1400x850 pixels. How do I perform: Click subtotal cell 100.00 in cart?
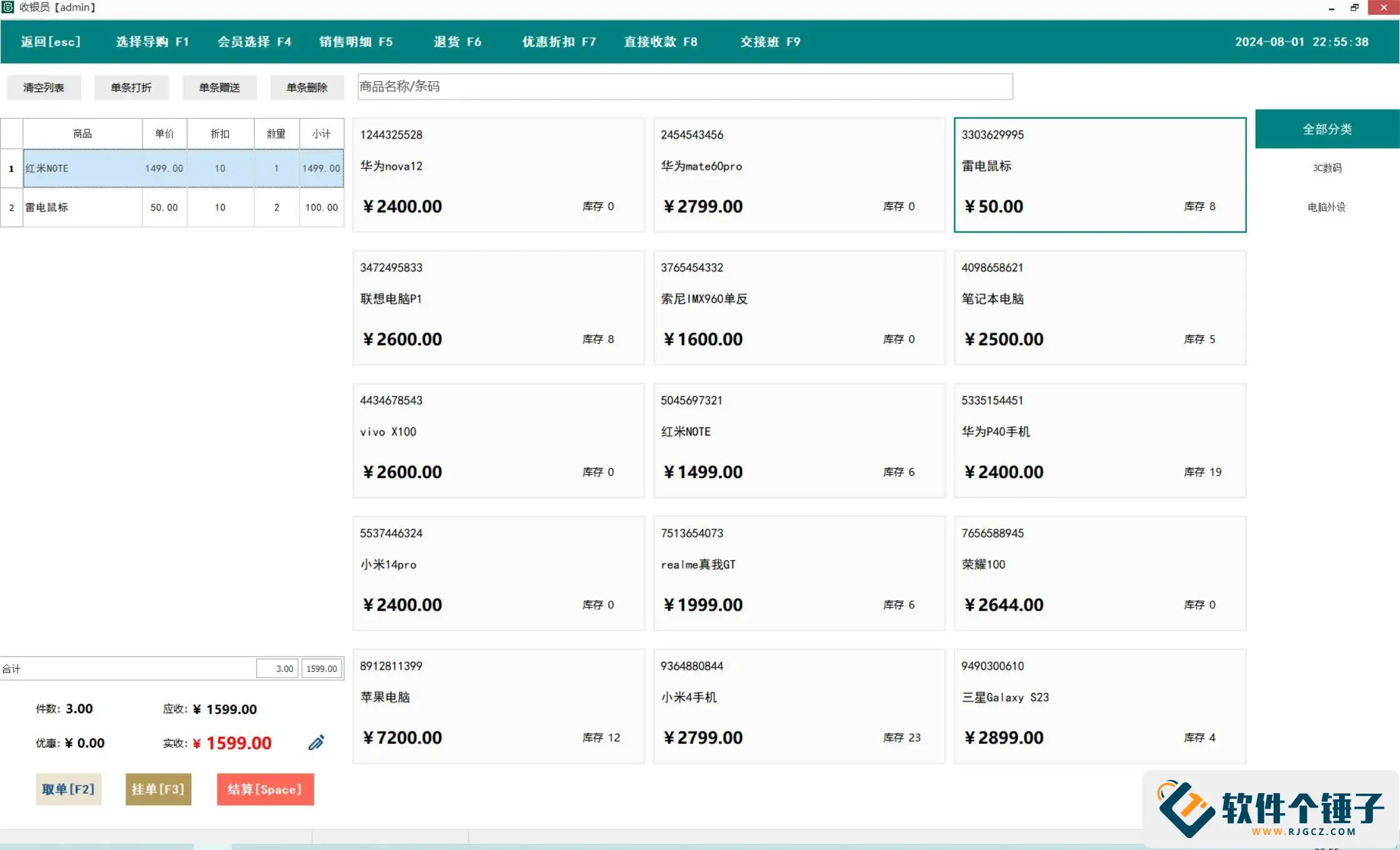321,207
